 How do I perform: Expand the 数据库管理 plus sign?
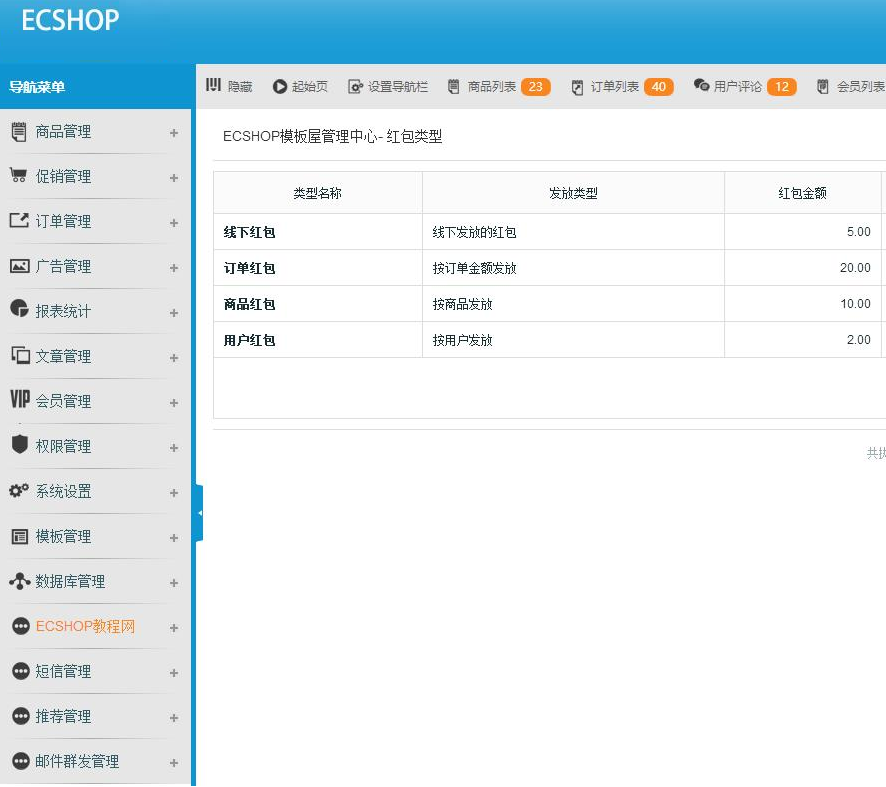[174, 583]
